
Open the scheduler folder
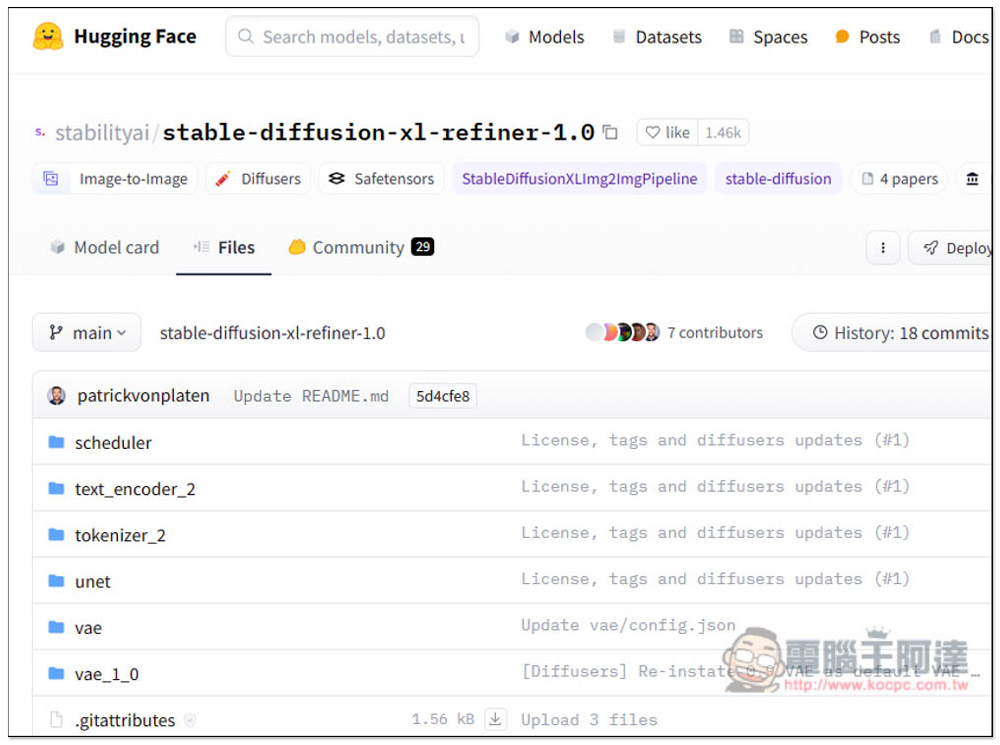point(113,443)
